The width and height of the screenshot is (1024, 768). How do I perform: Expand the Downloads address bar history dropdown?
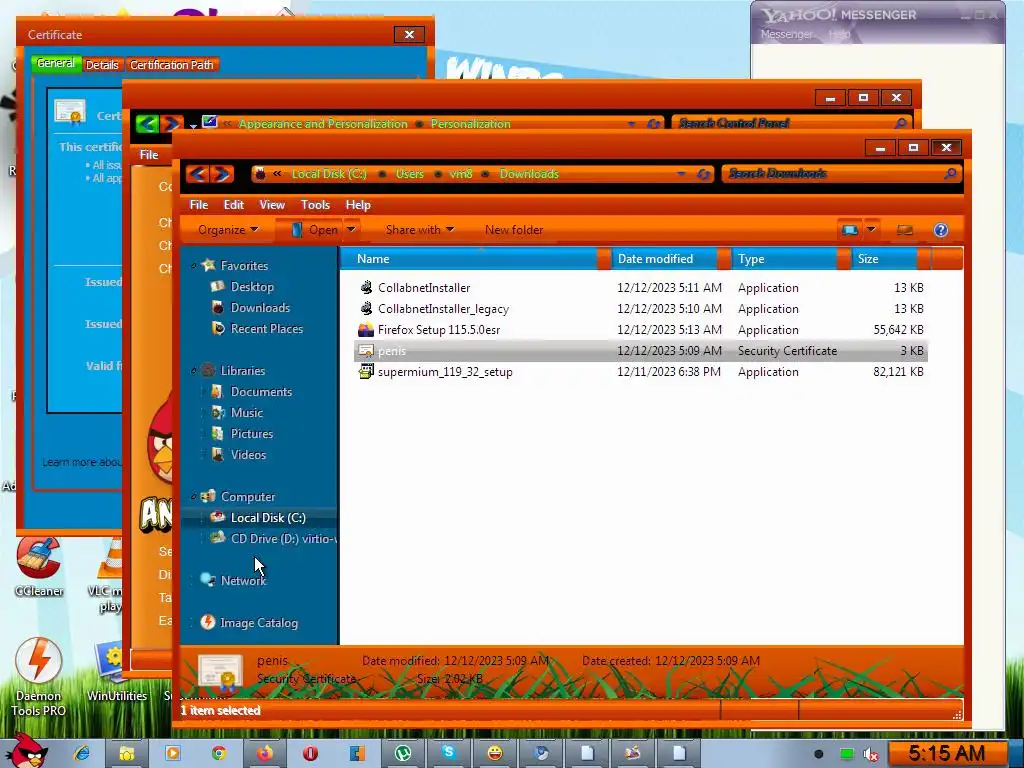click(x=681, y=174)
